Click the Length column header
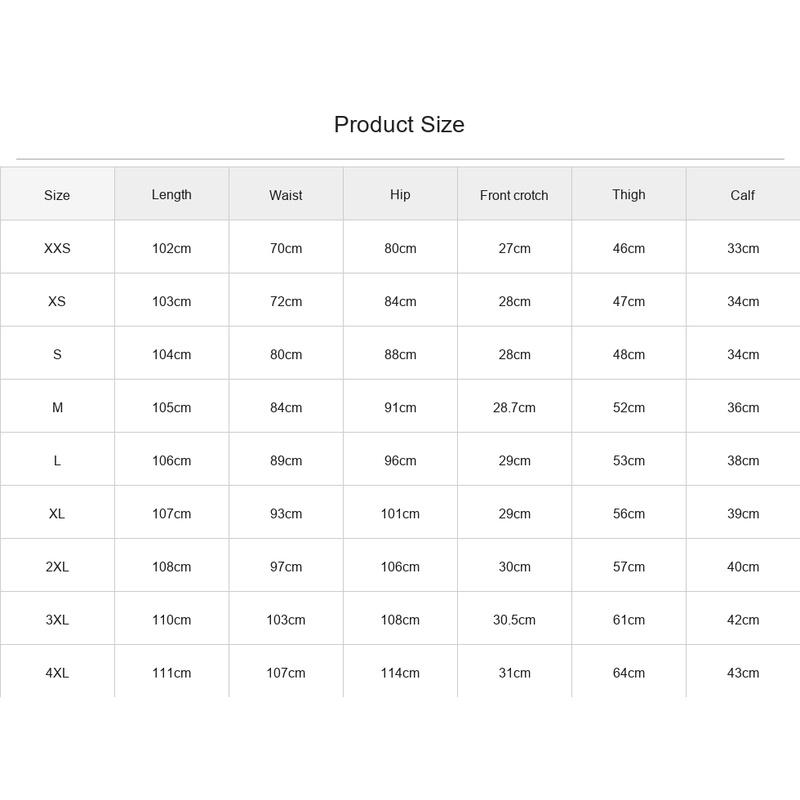This screenshot has width=800, height=800. pos(171,195)
